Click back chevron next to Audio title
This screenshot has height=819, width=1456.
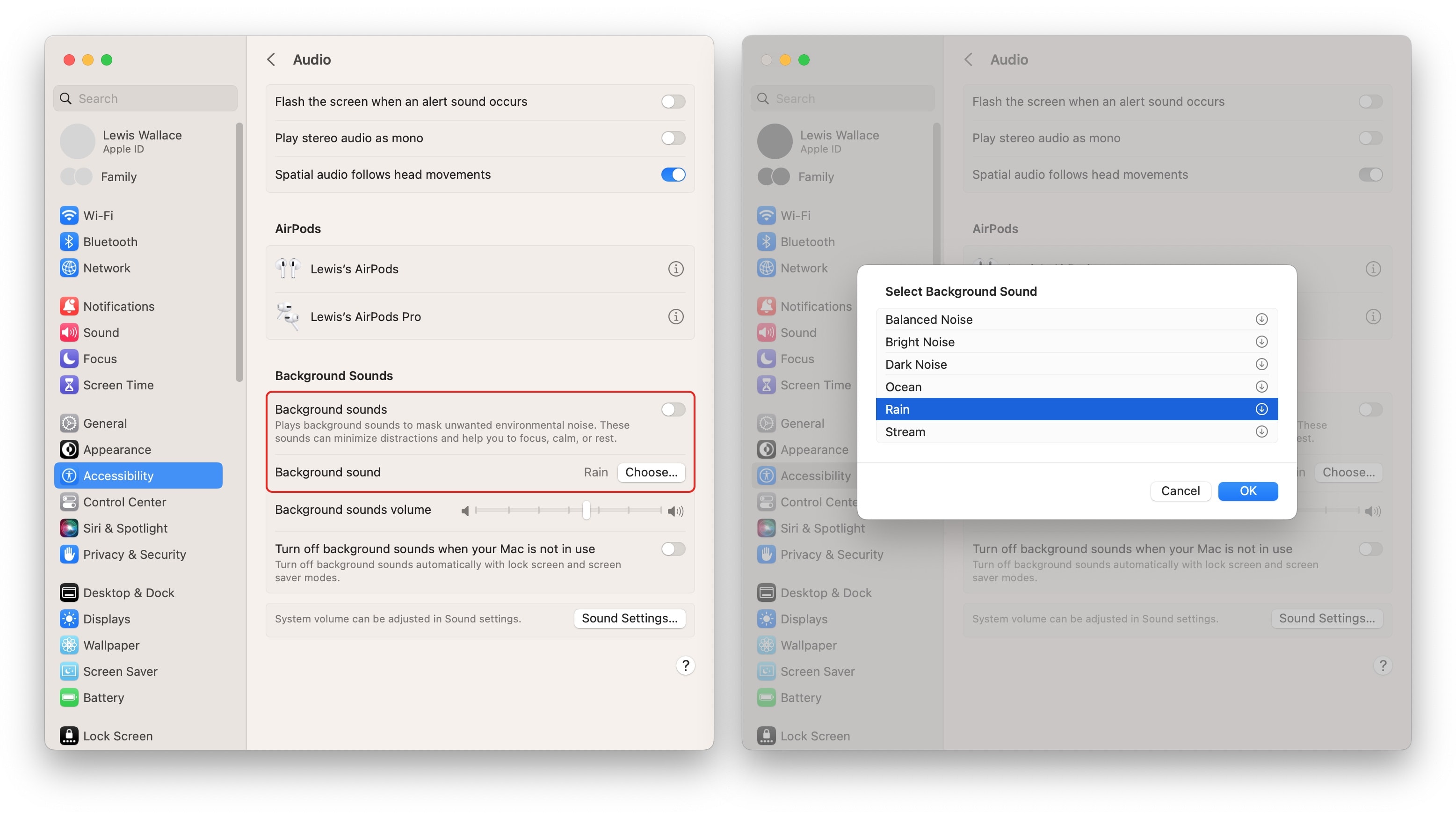[271, 59]
